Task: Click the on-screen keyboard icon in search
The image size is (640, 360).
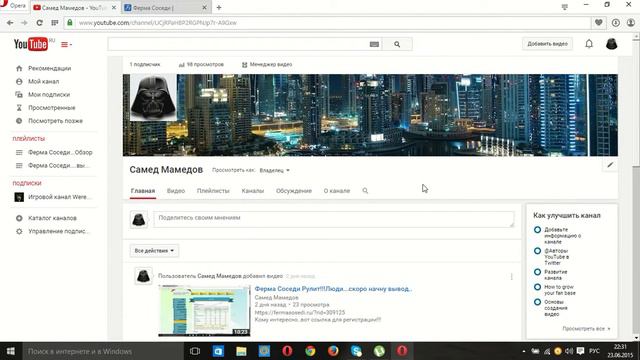Action: (374, 44)
